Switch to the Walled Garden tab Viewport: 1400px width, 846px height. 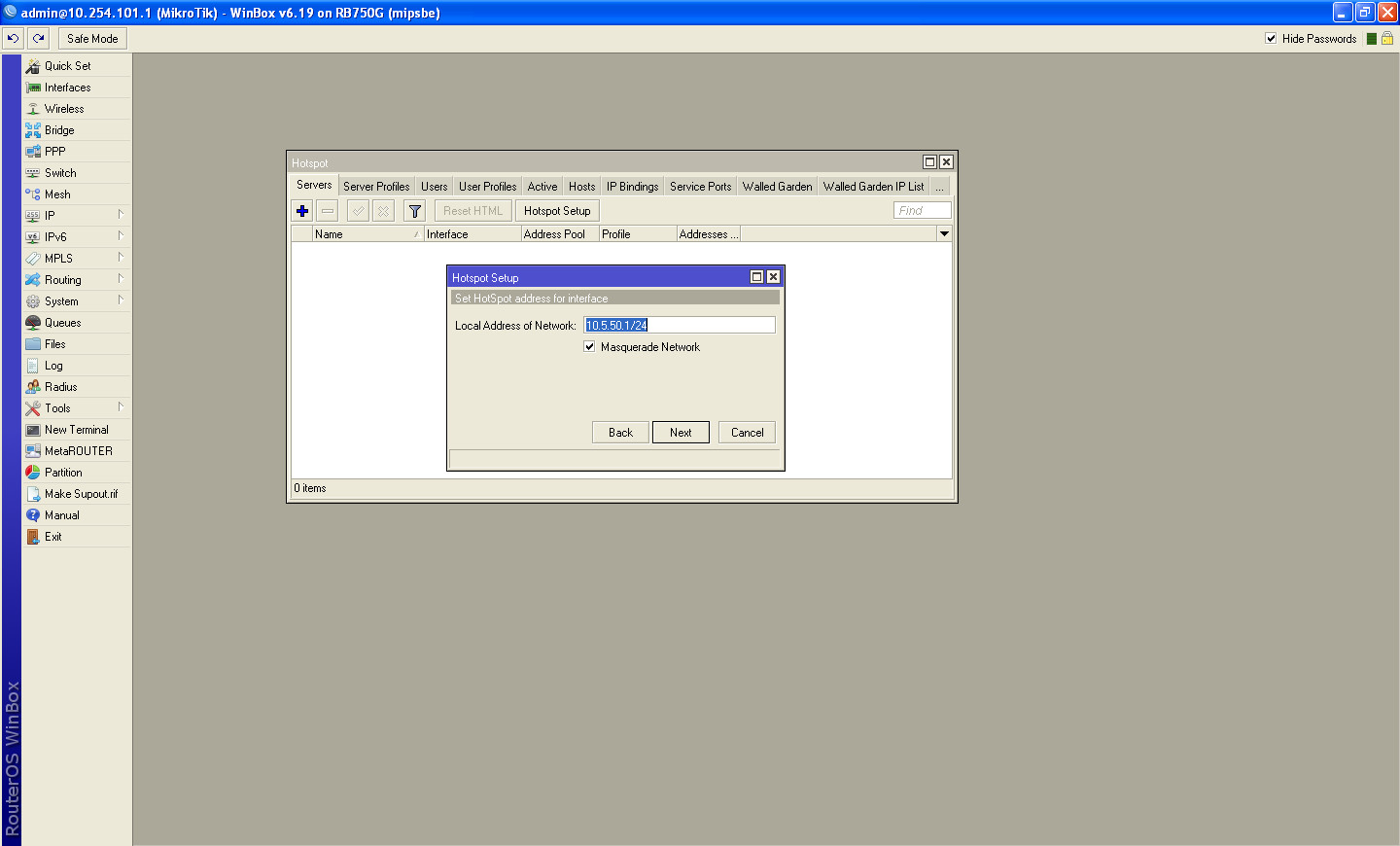pyautogui.click(x=777, y=187)
